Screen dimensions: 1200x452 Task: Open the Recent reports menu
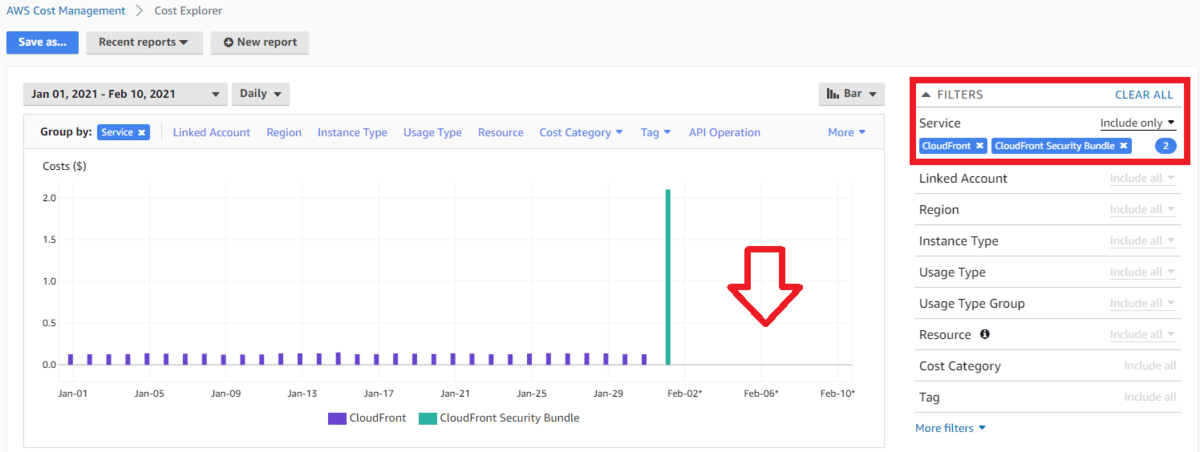tap(144, 43)
